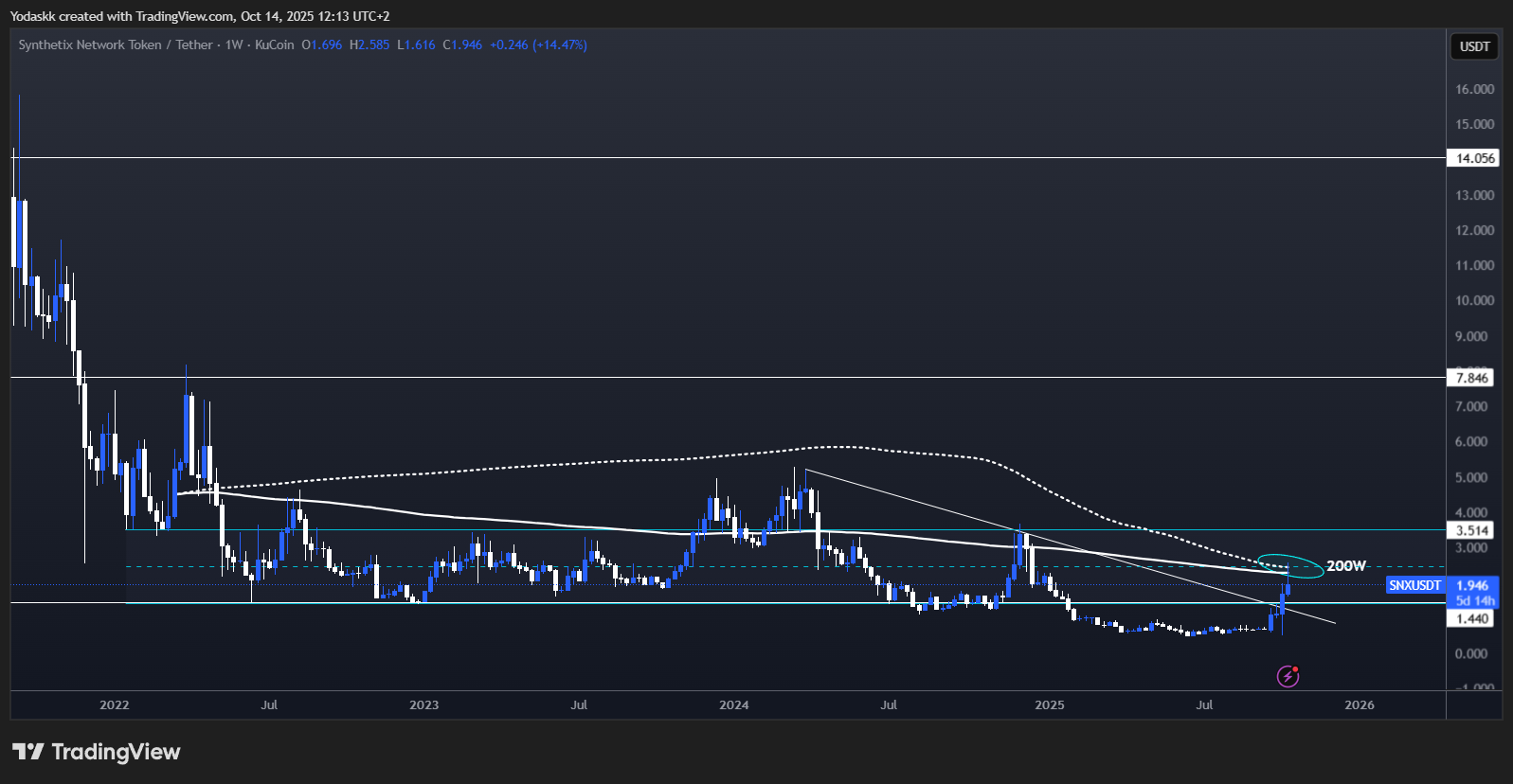Click 2026 on the time axis
Viewport: 1513px width, 784px height.
click(x=1359, y=704)
